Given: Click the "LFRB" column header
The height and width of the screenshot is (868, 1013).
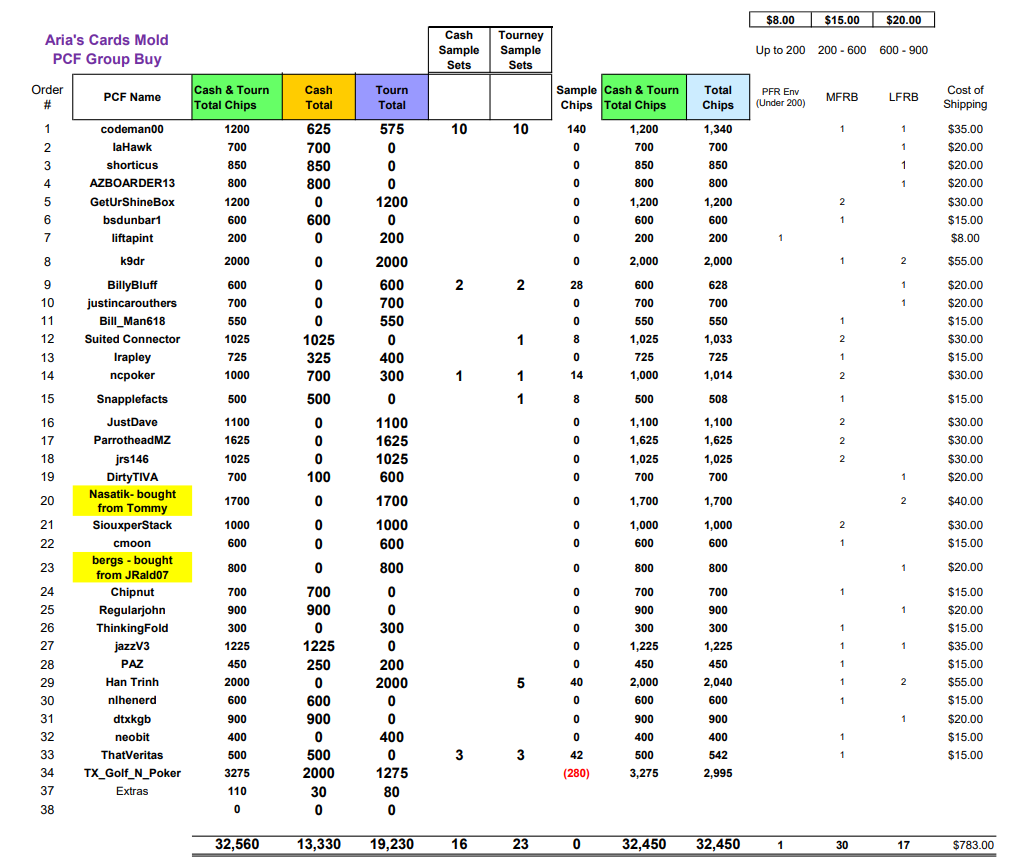Looking at the screenshot, I should [x=903, y=98].
